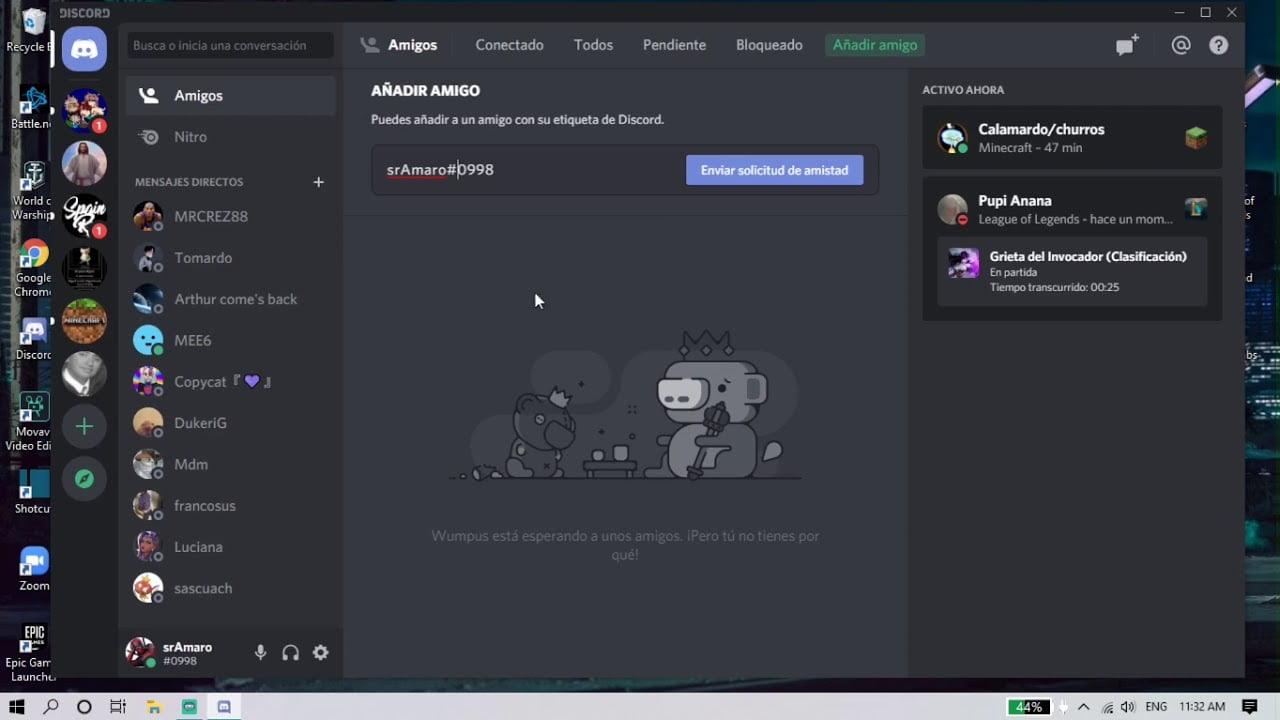Open DM with Mdm
The height and width of the screenshot is (720, 1280).
pos(230,464)
